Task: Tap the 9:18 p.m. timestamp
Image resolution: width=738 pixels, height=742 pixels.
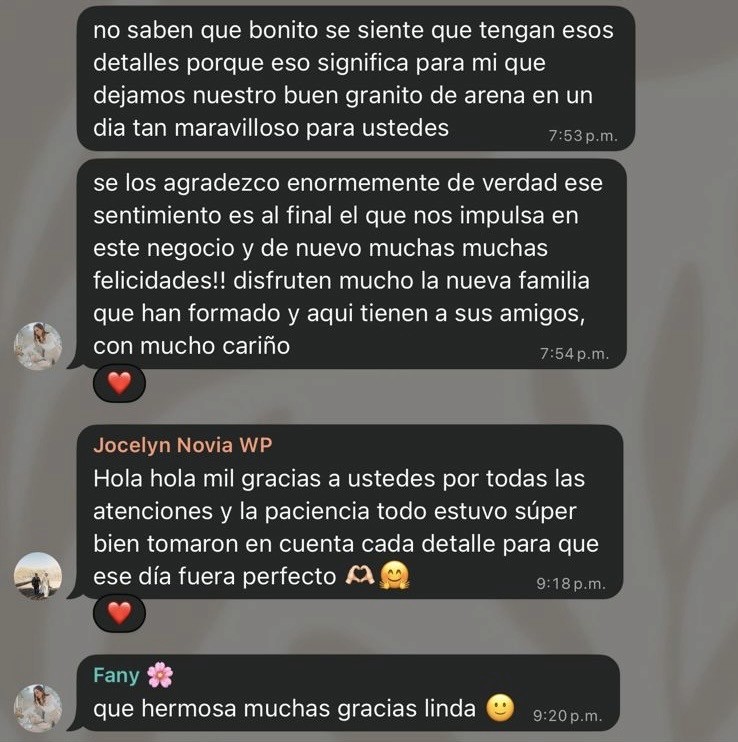Action: coord(571,583)
